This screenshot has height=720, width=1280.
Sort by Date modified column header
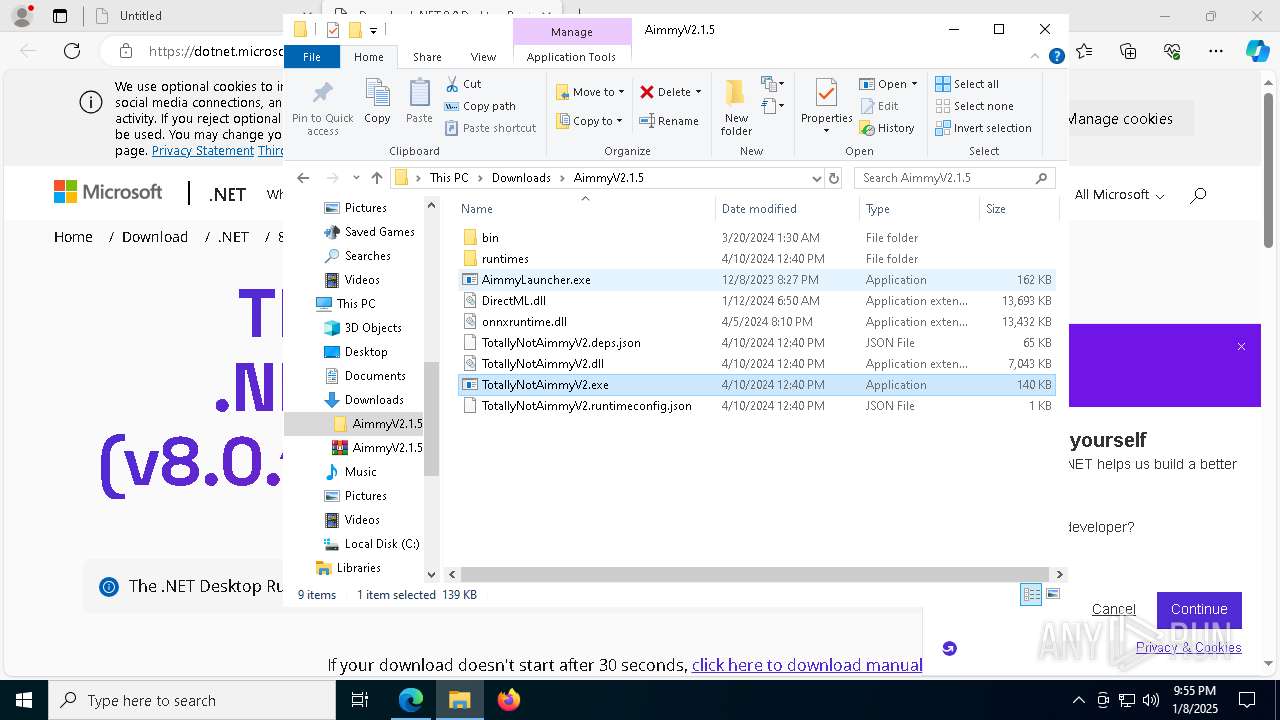(787, 209)
